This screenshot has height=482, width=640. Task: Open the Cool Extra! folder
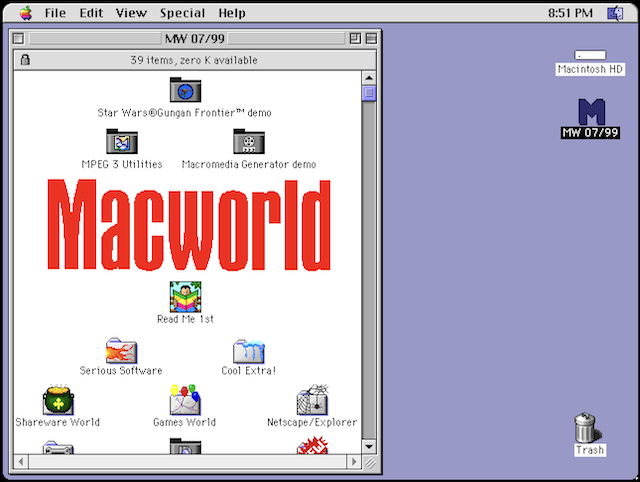(249, 351)
